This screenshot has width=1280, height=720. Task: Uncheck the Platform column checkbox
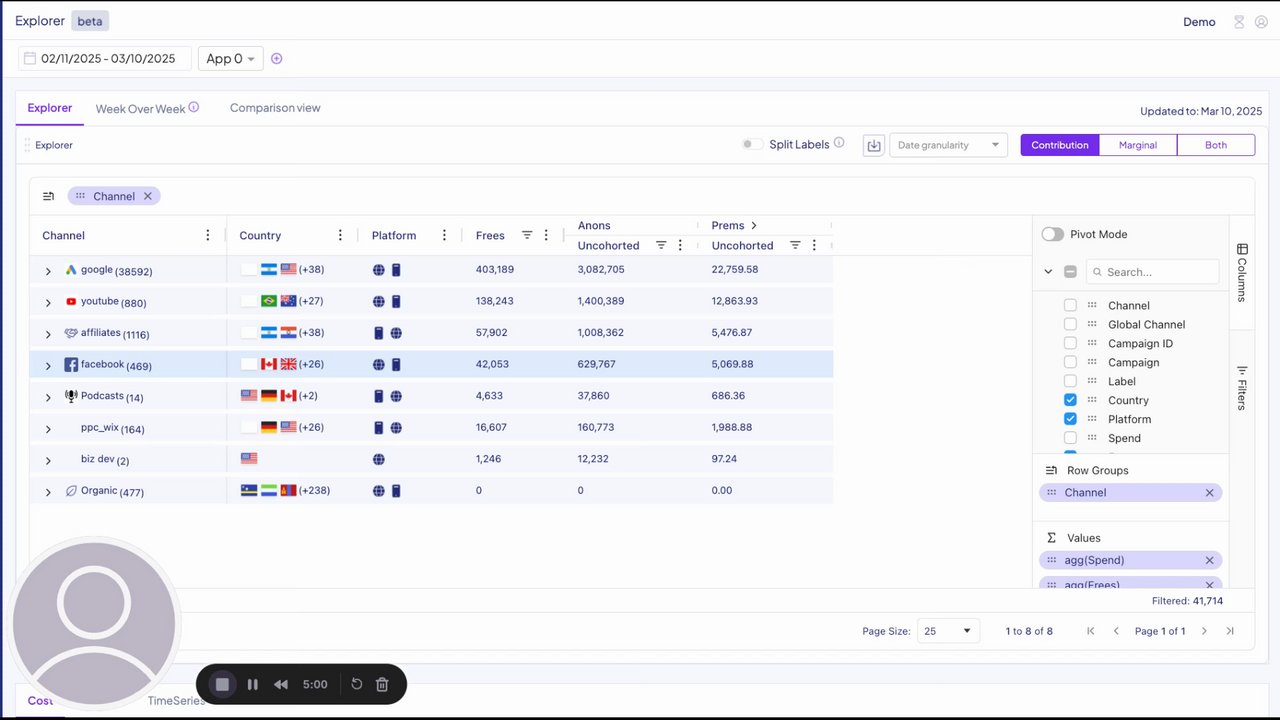tap(1070, 419)
